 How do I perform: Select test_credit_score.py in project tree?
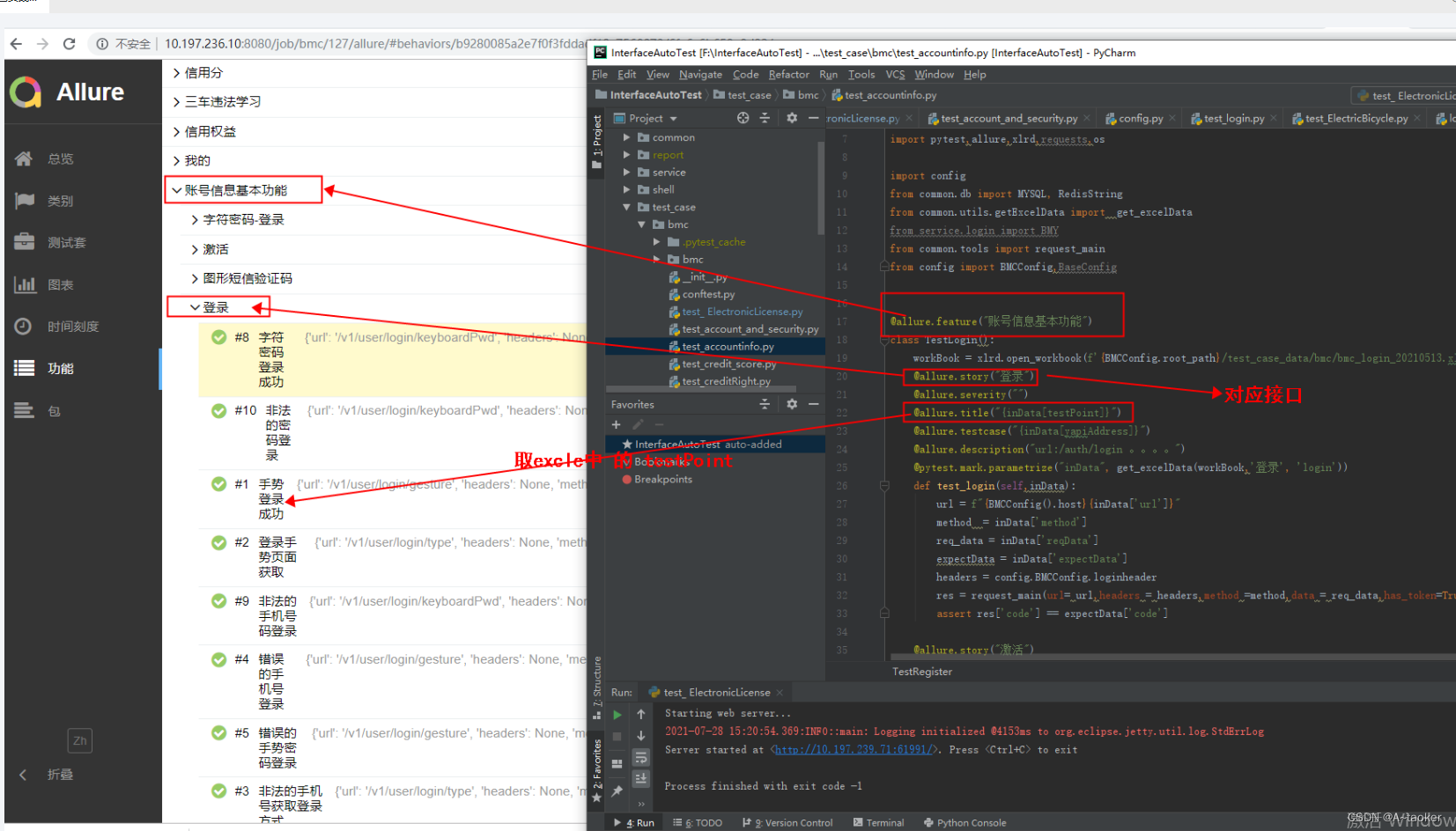point(728,364)
